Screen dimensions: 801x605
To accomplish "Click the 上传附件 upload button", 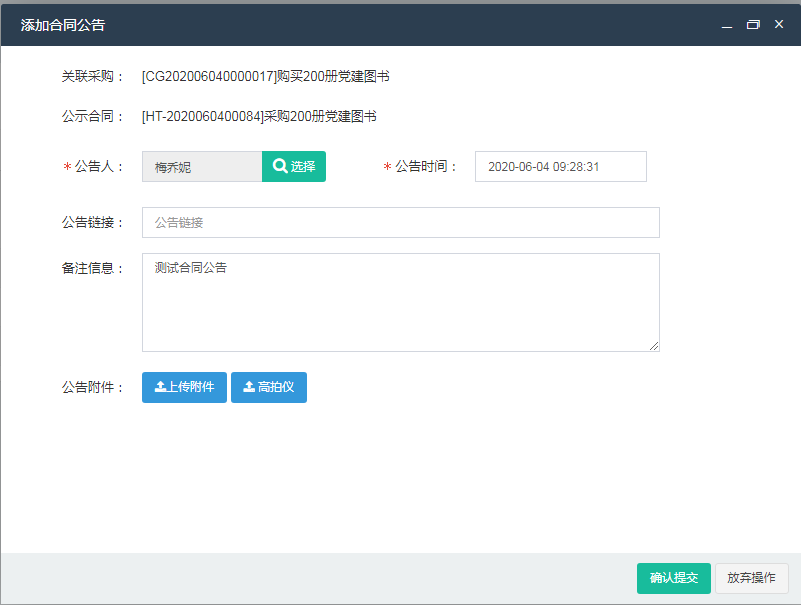I will (184, 387).
